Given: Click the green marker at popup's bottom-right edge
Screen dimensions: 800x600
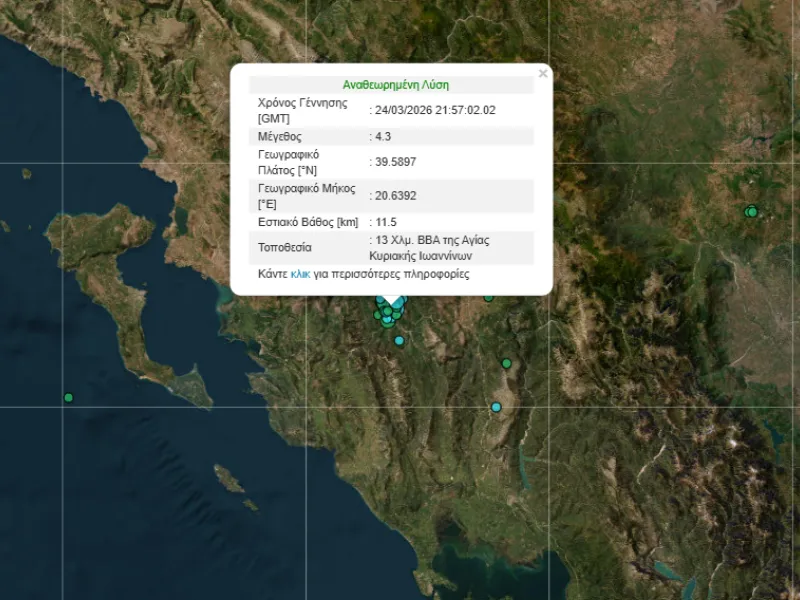Looking at the screenshot, I should [488, 296].
